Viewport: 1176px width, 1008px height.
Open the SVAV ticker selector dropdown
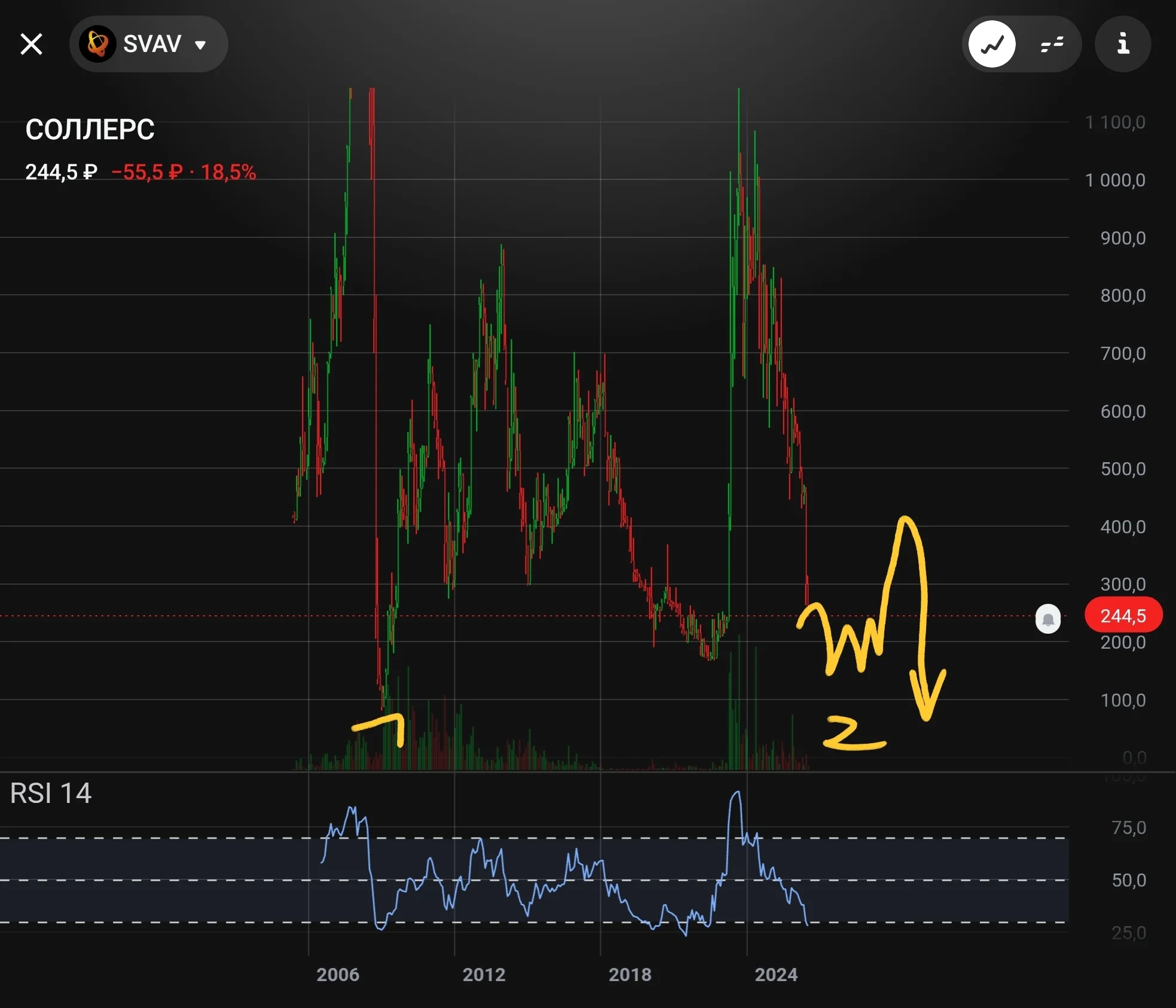[x=148, y=44]
